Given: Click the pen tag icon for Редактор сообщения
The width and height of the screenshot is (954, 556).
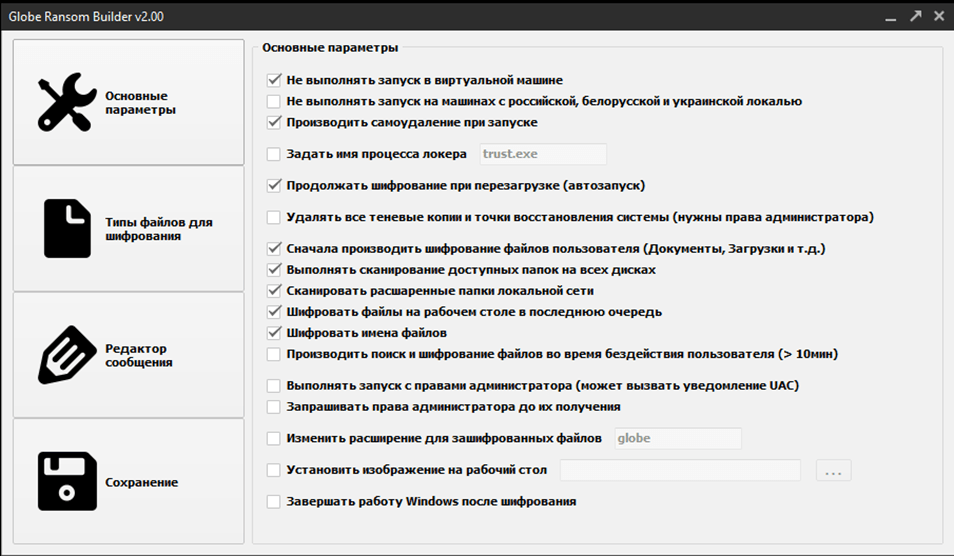Looking at the screenshot, I should coord(67,355).
